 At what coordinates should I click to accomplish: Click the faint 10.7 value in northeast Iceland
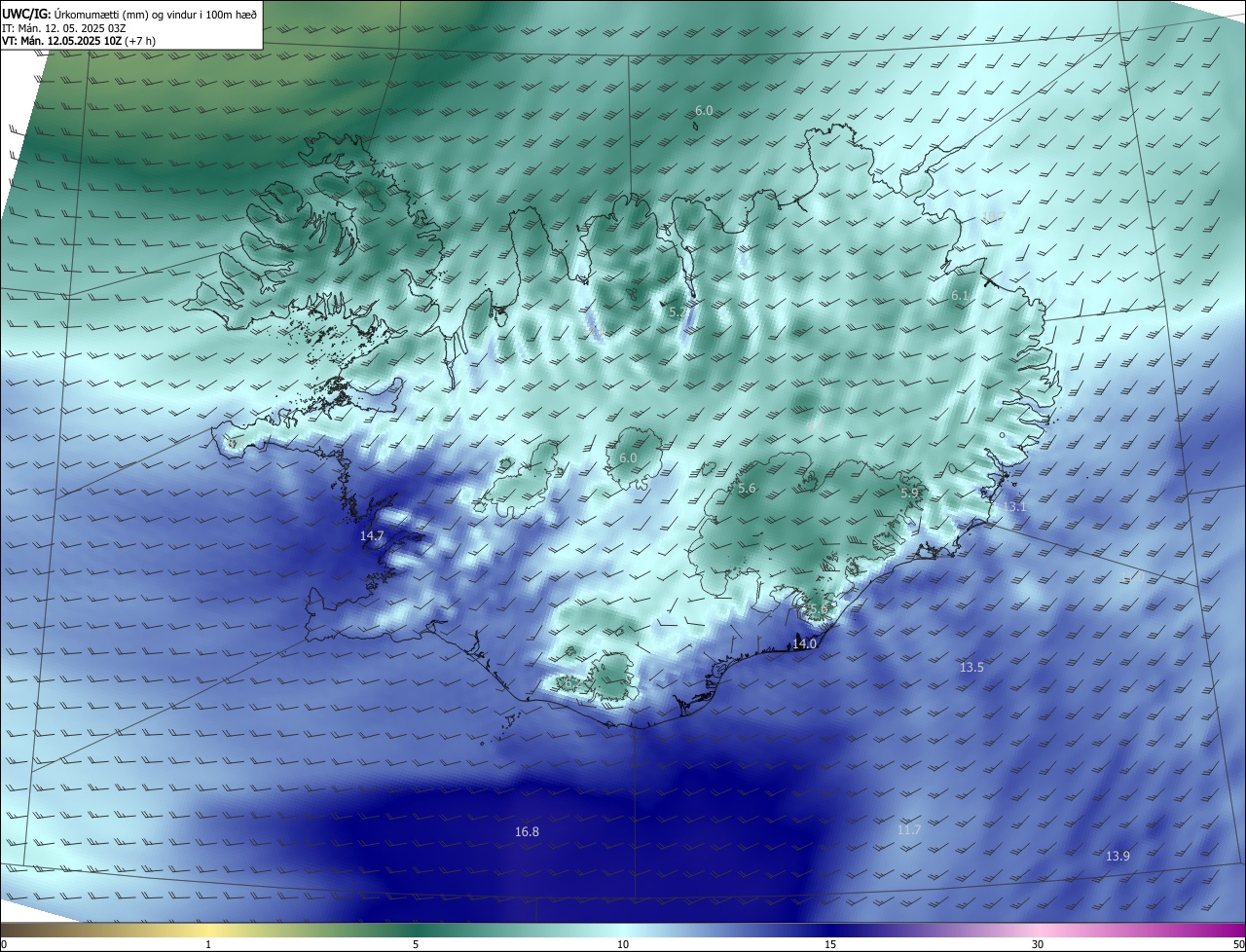coord(993,215)
